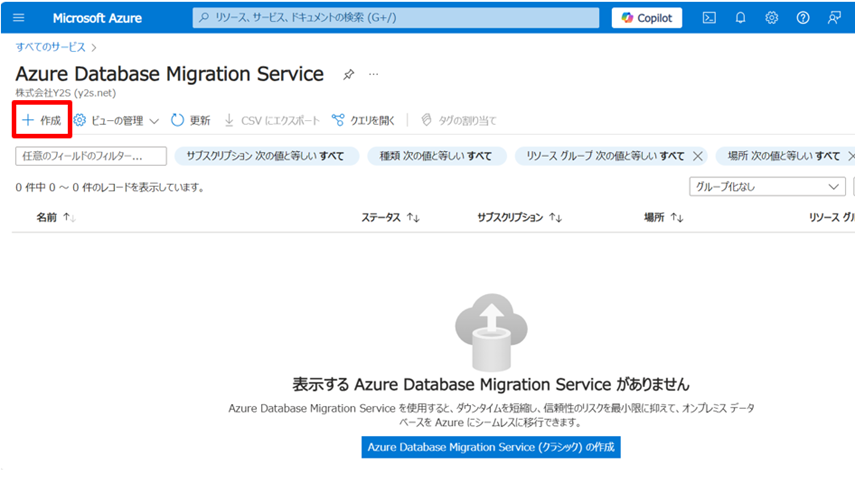Click the 作成 (create) button
The image size is (855, 498).
click(42, 120)
